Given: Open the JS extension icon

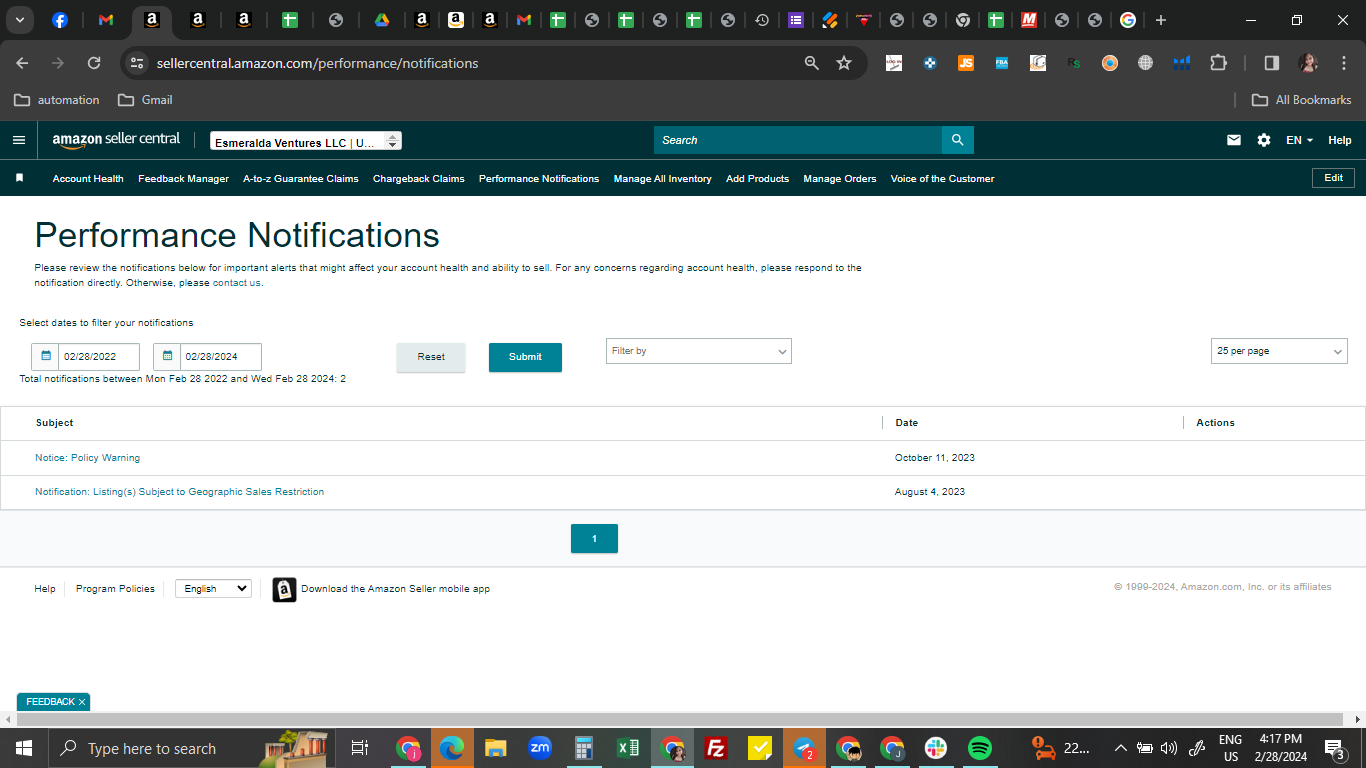Looking at the screenshot, I should point(965,63).
